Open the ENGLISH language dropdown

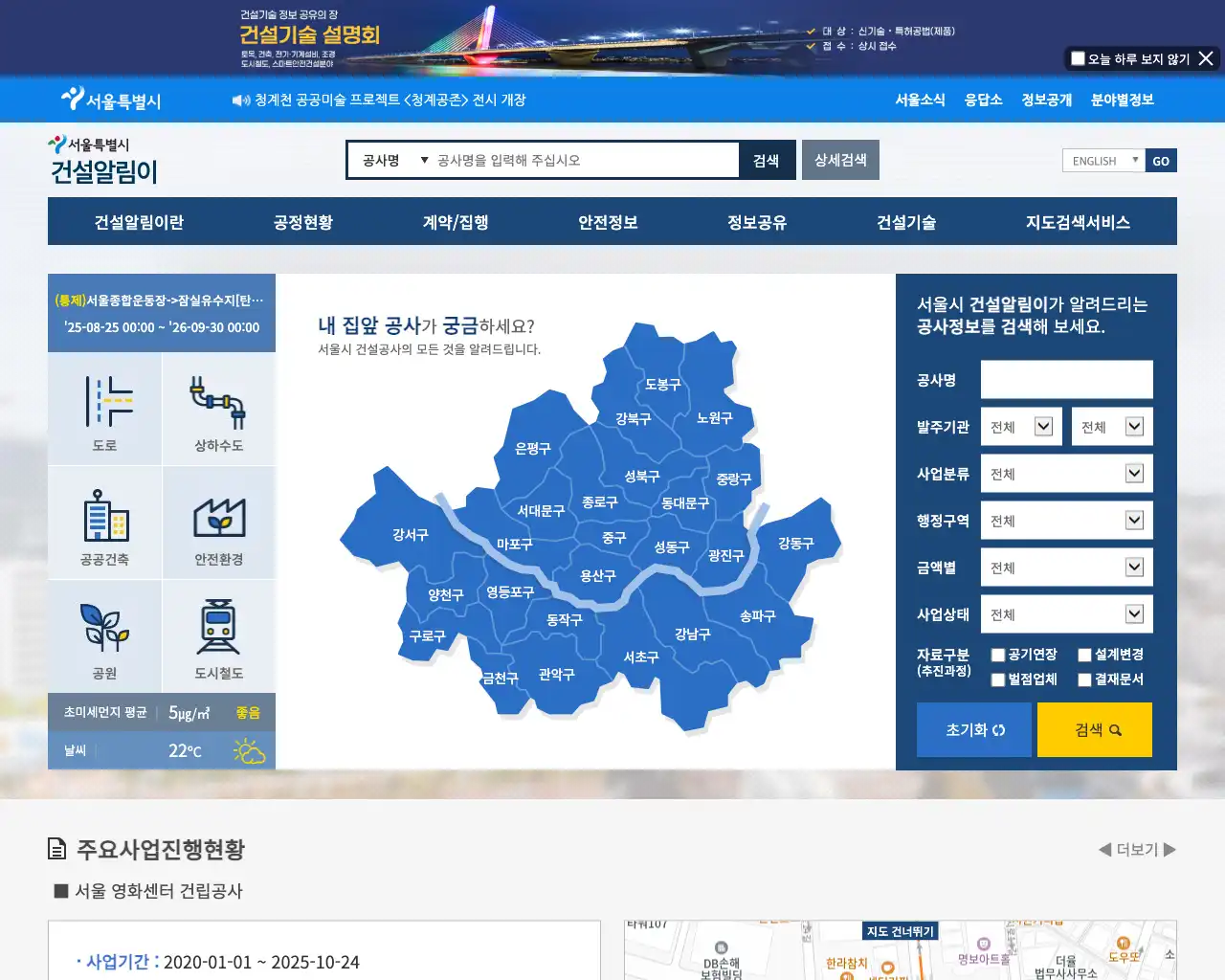pyautogui.click(x=1103, y=161)
